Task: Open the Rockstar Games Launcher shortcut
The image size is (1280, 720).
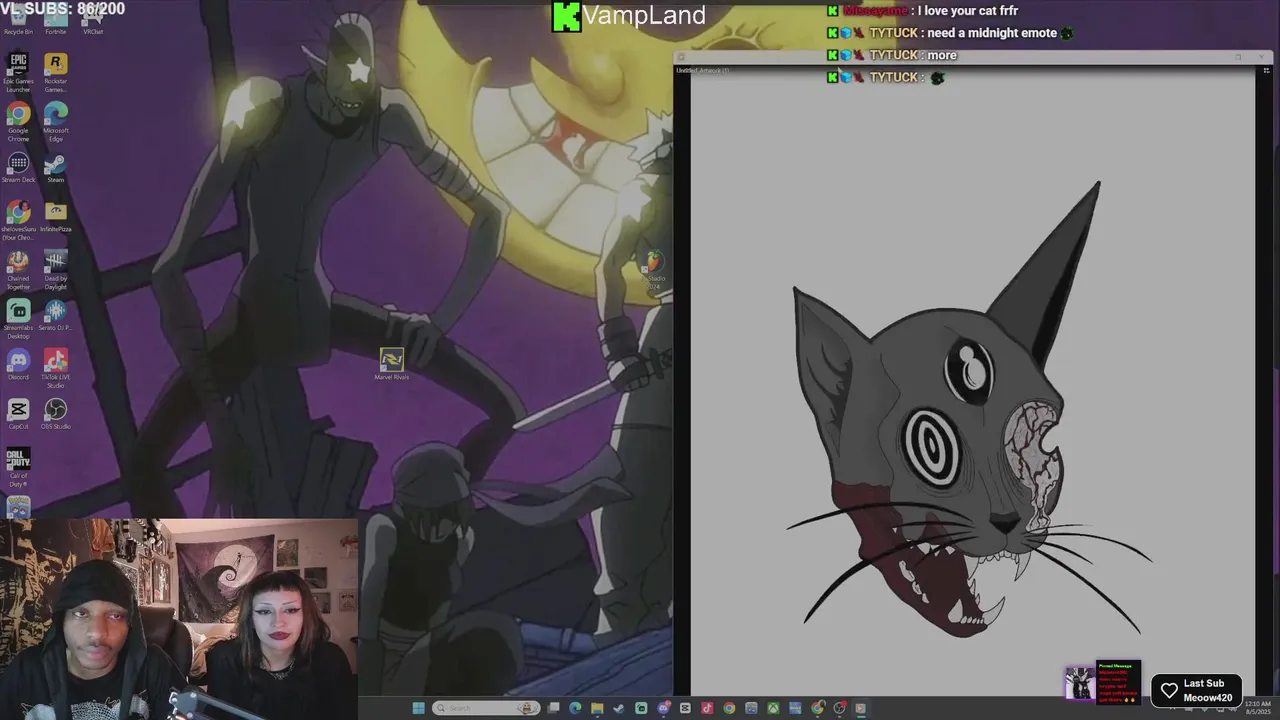Action: (x=56, y=72)
